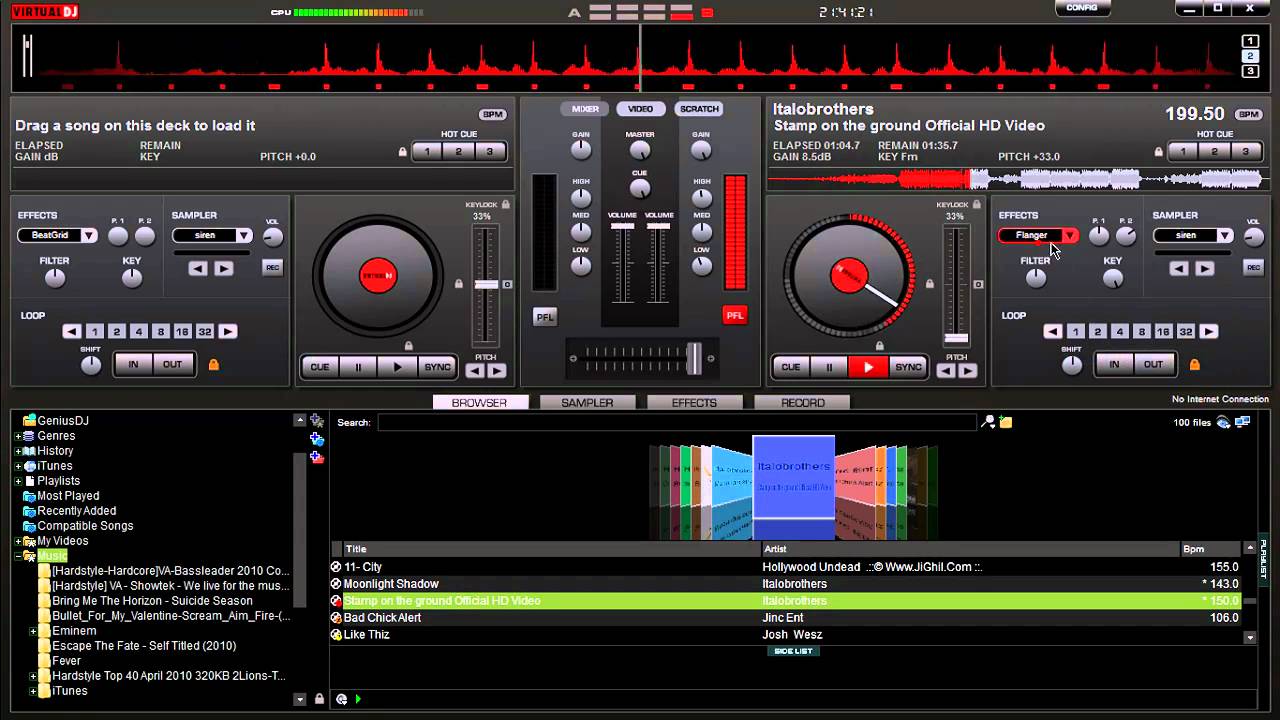Screen dimensions: 1280x720
Task: Select Italobrothers cover in album carousel
Action: coord(793,476)
